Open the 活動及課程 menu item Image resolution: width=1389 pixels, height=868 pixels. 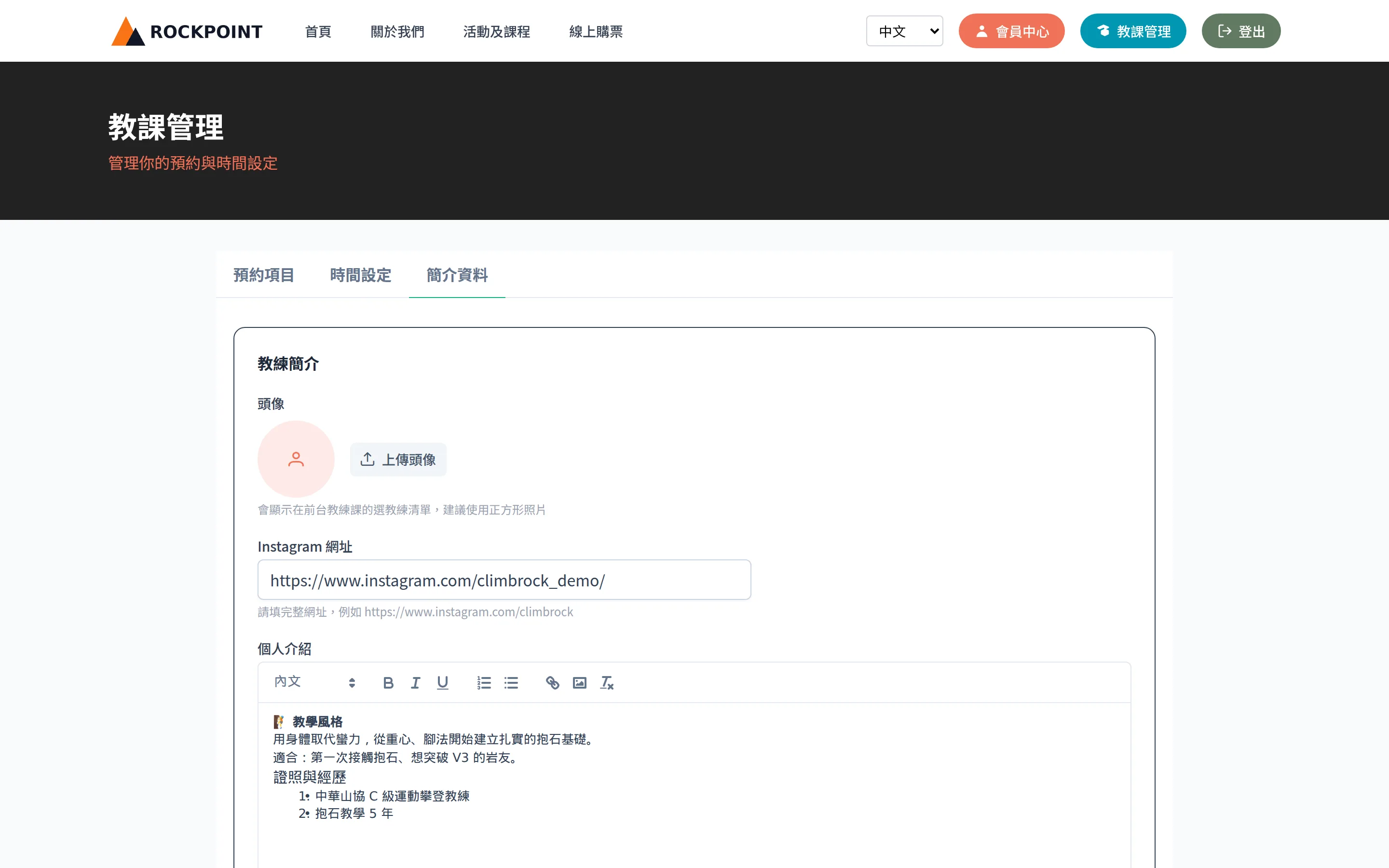(x=496, y=31)
